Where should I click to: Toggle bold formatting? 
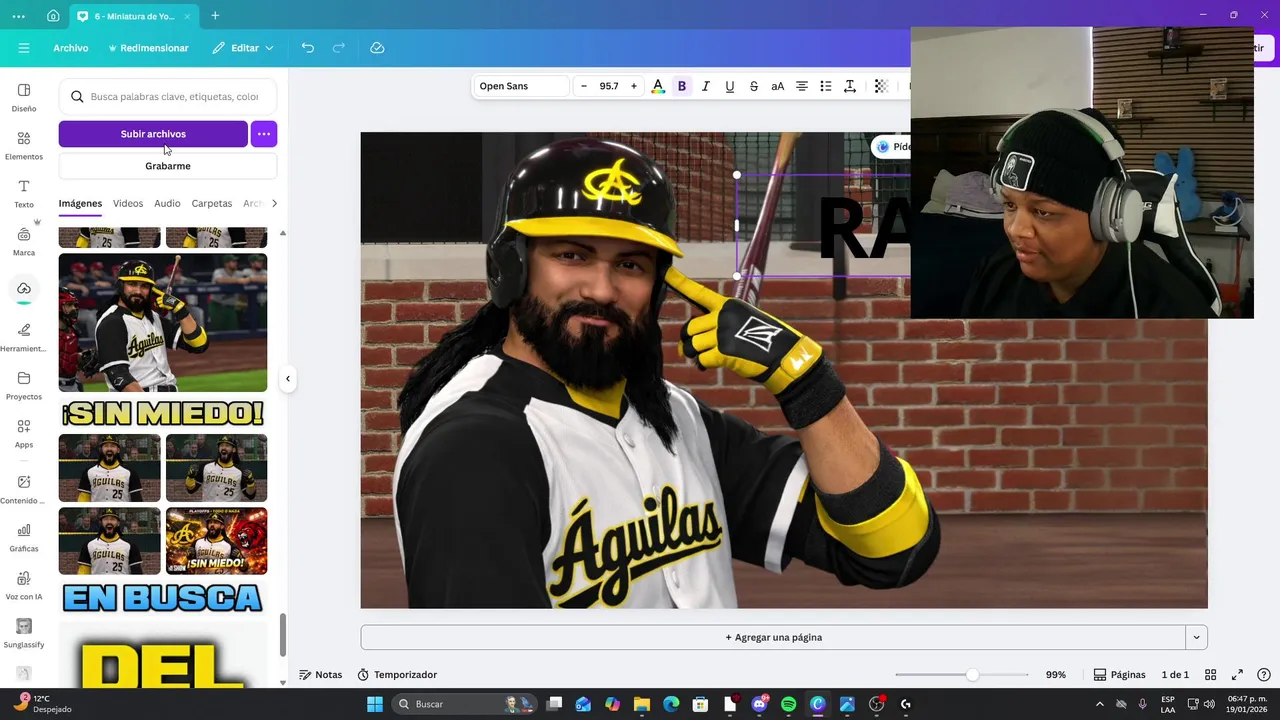pyautogui.click(x=682, y=86)
